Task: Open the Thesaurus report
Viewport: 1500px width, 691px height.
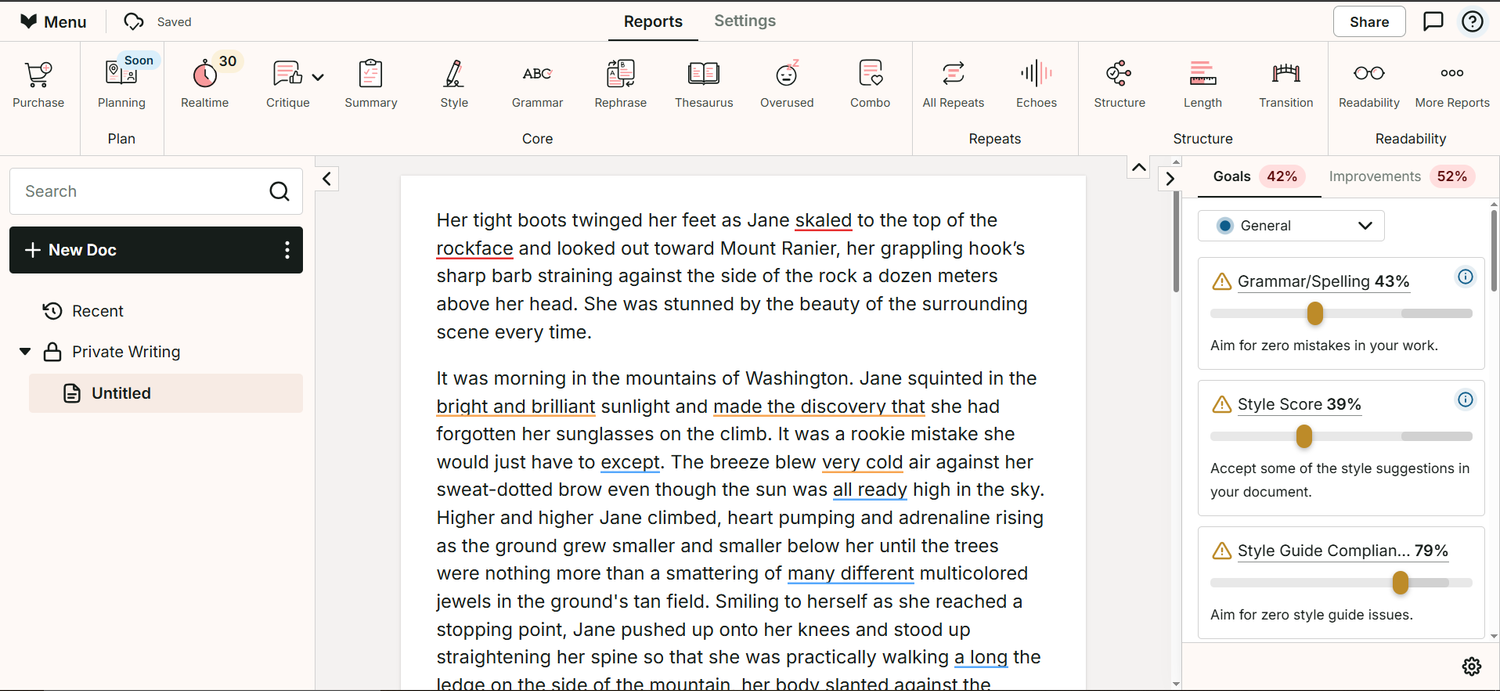Action: click(704, 84)
